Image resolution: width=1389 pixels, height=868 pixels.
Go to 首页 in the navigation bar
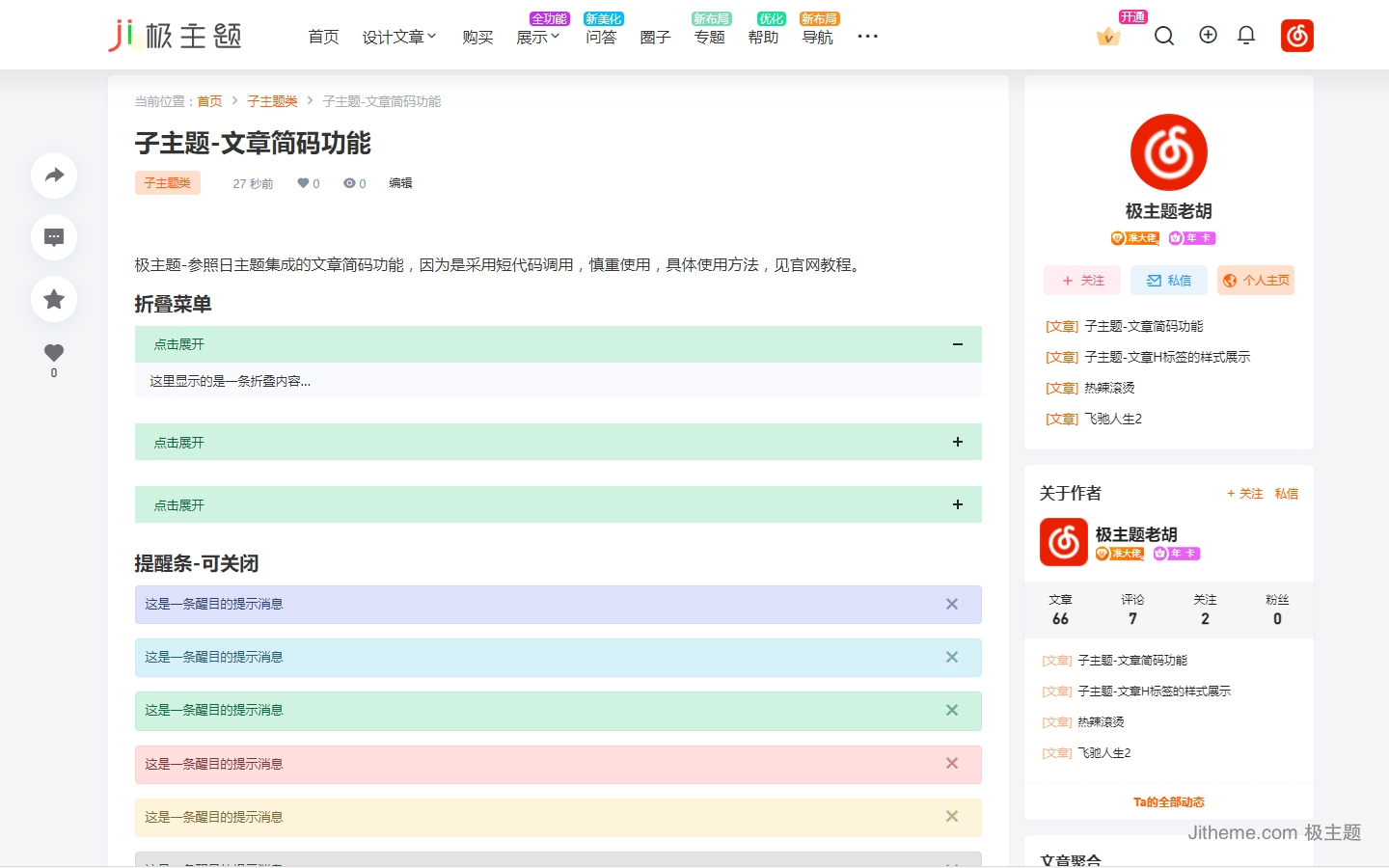(x=324, y=37)
